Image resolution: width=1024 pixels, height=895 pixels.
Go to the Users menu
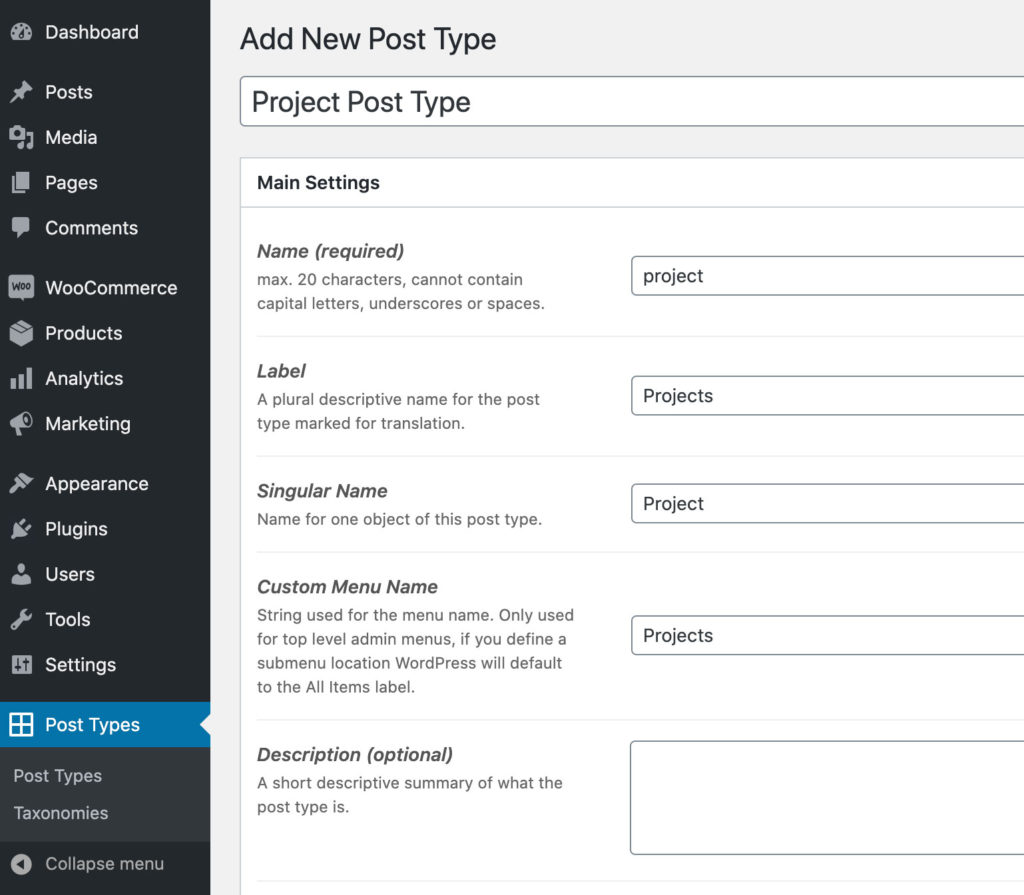(x=70, y=574)
